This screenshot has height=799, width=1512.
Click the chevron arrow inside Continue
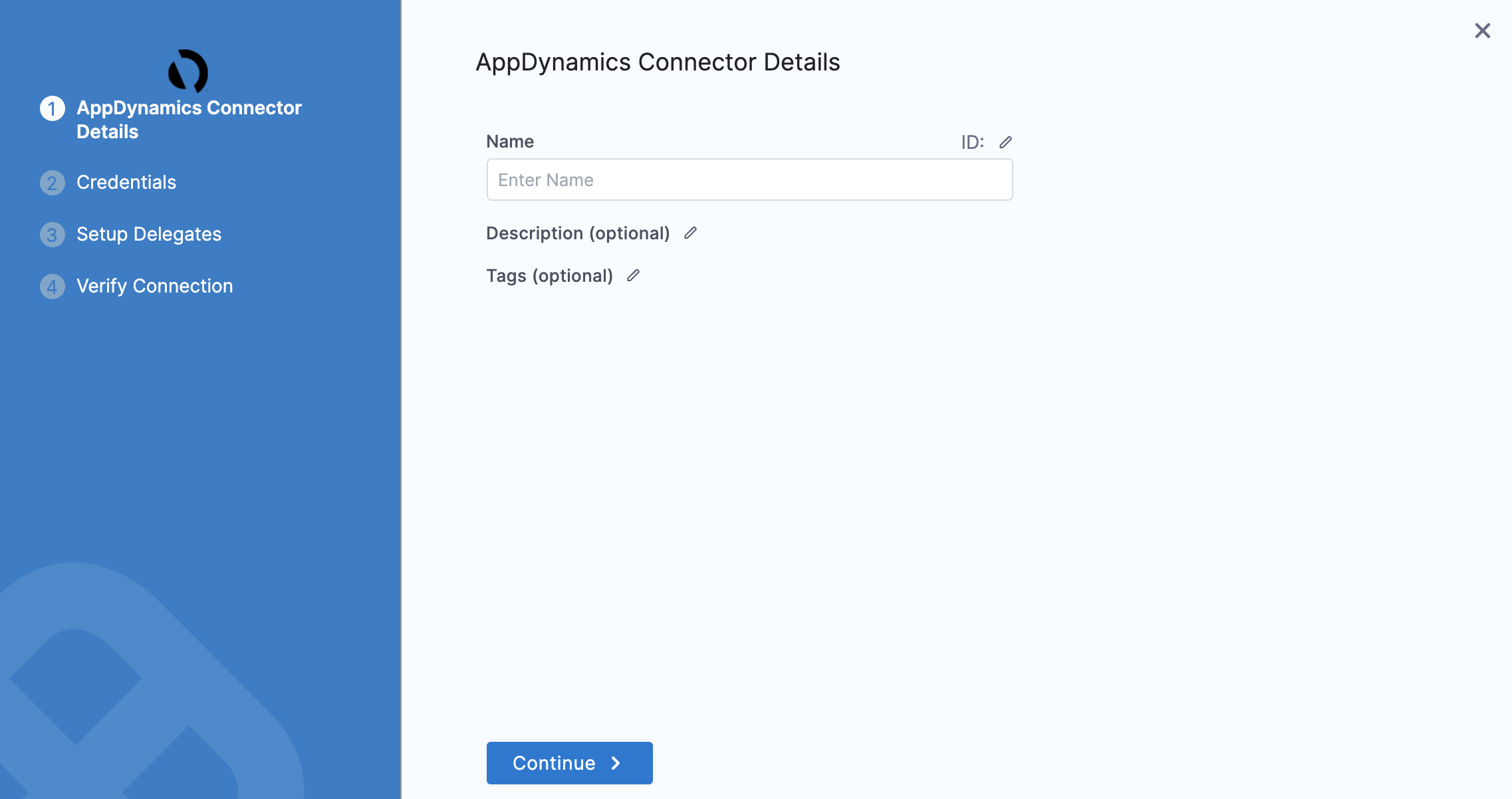[x=616, y=763]
